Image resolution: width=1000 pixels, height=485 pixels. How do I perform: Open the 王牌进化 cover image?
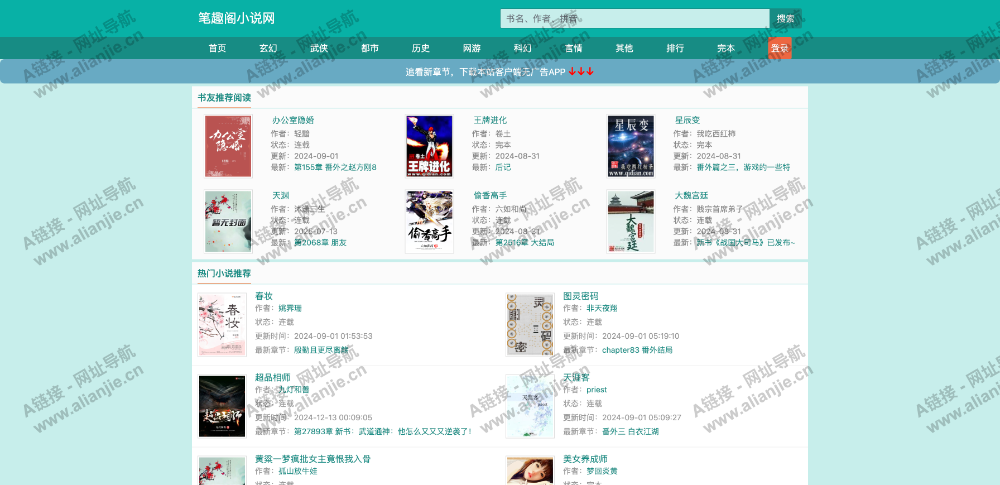click(429, 147)
